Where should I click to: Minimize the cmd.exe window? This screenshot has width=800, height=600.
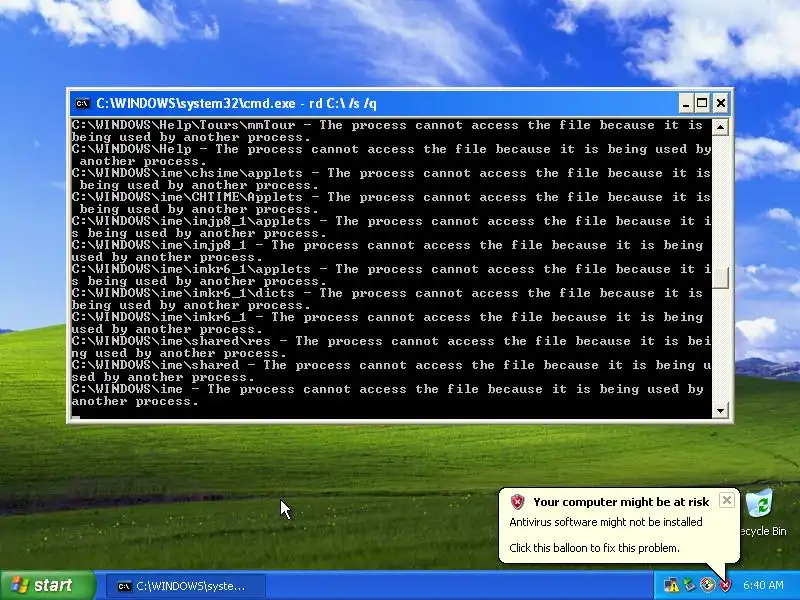click(x=686, y=104)
